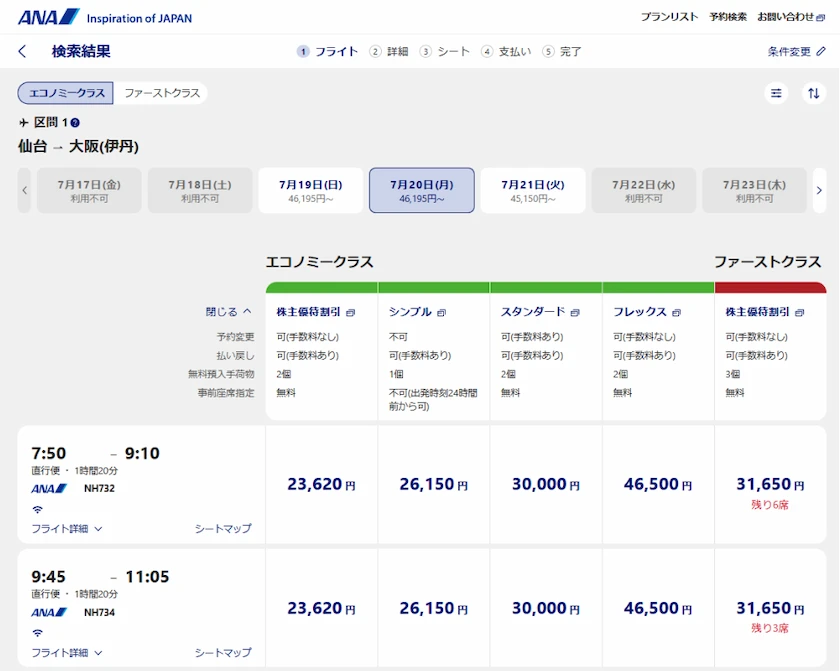This screenshot has width=840, height=671.
Task: Click the help icon next to 区間 1
Action: click(75, 123)
